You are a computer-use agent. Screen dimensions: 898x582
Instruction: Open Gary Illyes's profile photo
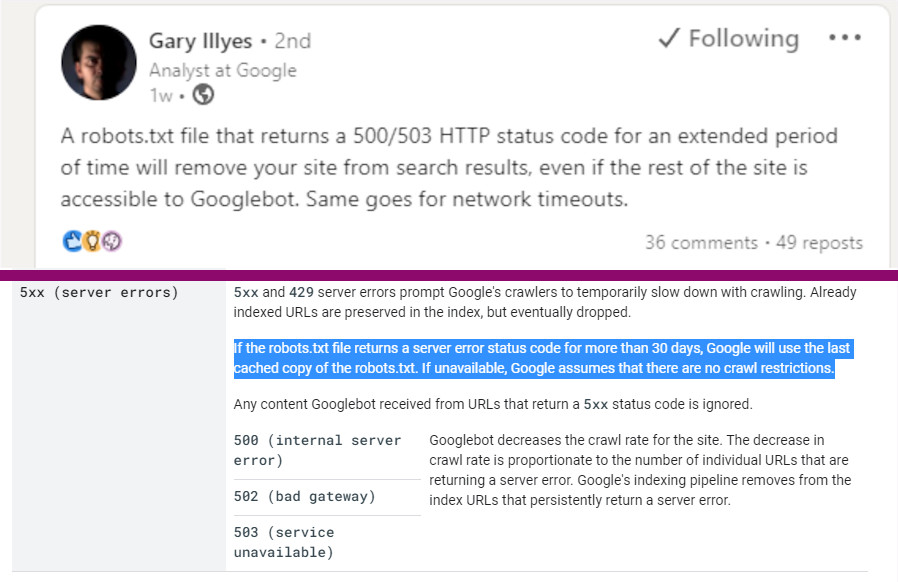point(99,62)
